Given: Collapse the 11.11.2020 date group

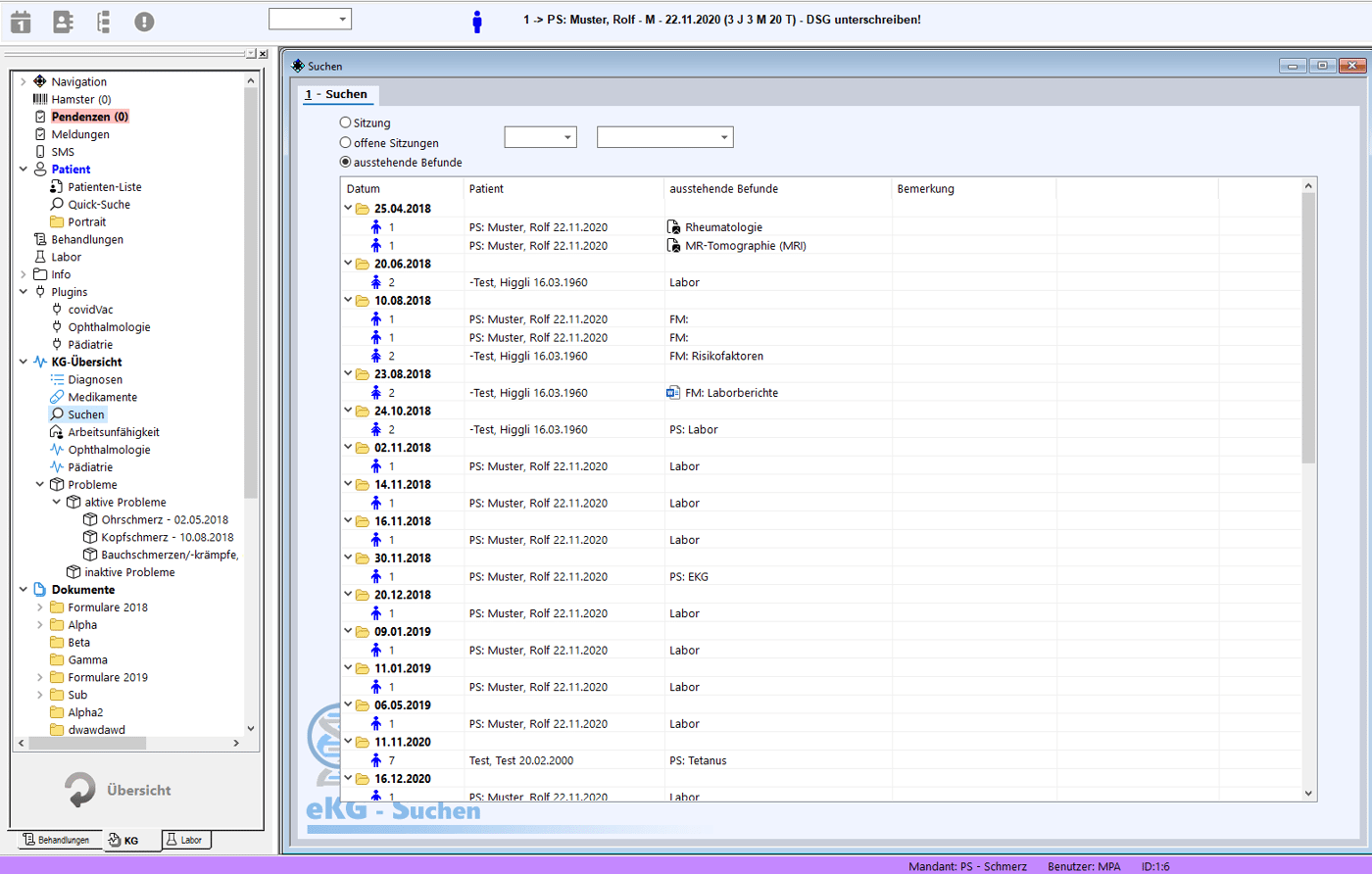Looking at the screenshot, I should tap(349, 742).
